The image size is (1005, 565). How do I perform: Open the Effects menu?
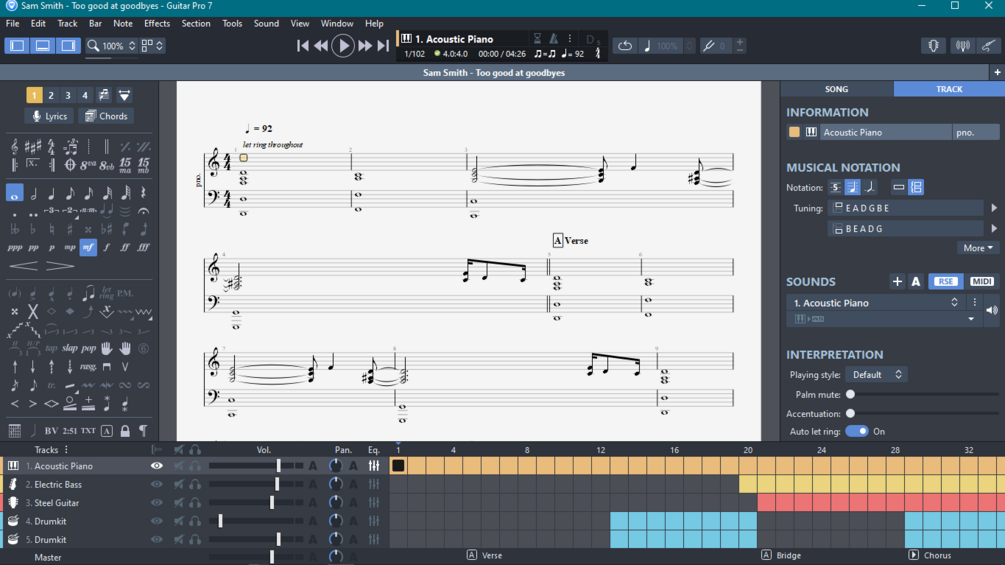pyautogui.click(x=157, y=24)
